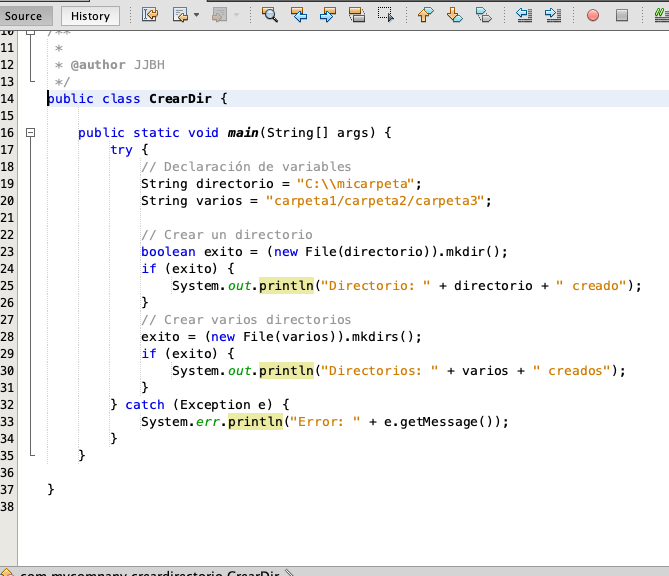669x576 pixels.
Task: Click string "Error: " on line 33
Action: click(324, 422)
